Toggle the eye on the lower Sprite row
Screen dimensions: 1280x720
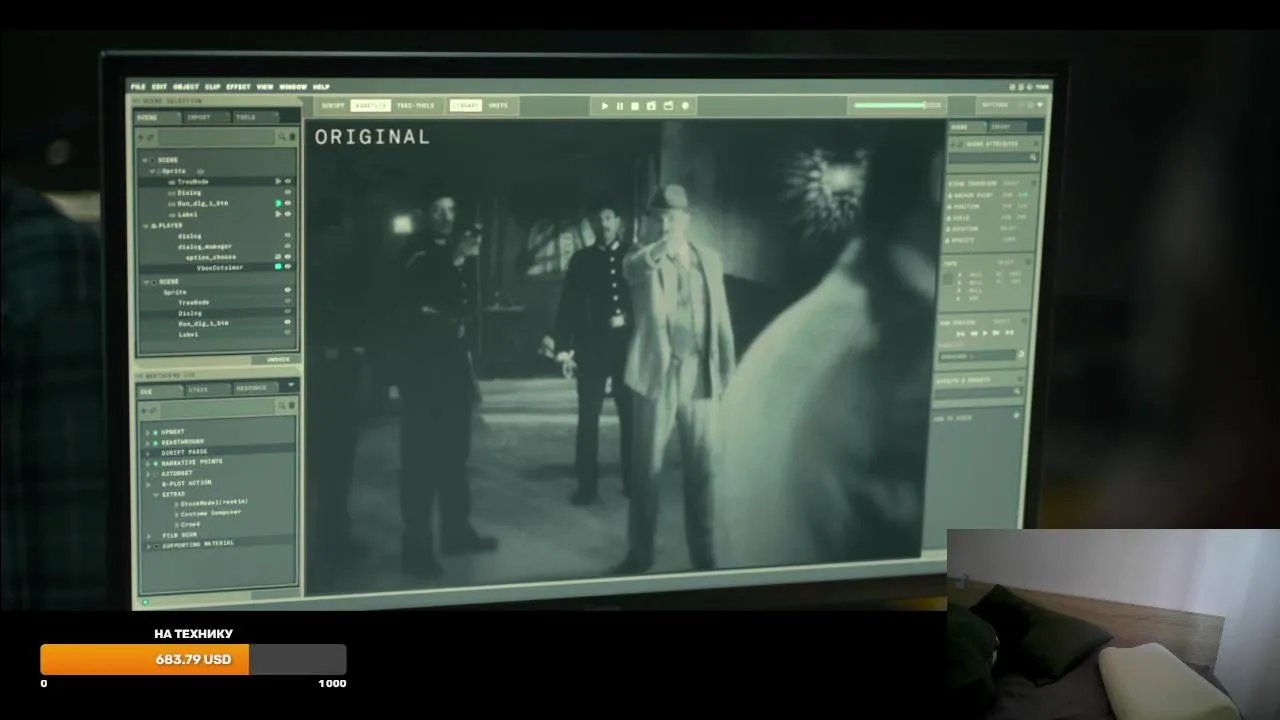coord(288,292)
